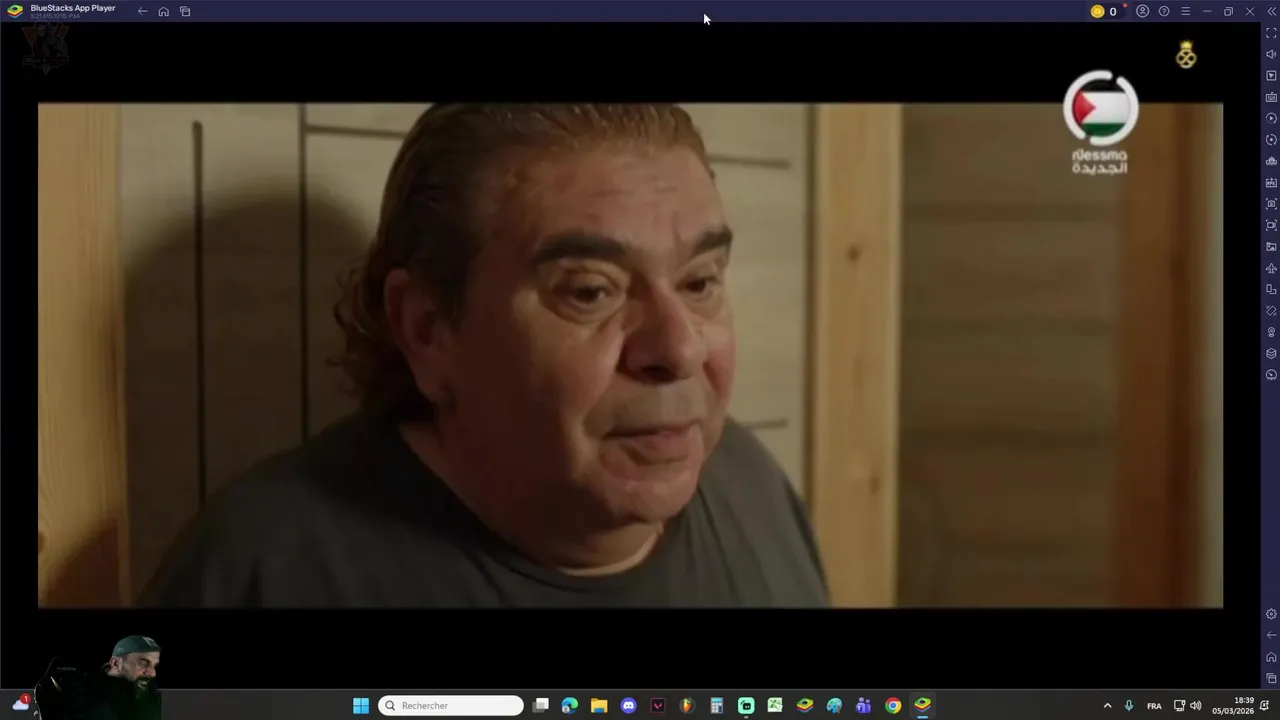
Task: Open the network and volume quick settings
Action: coord(1188,706)
